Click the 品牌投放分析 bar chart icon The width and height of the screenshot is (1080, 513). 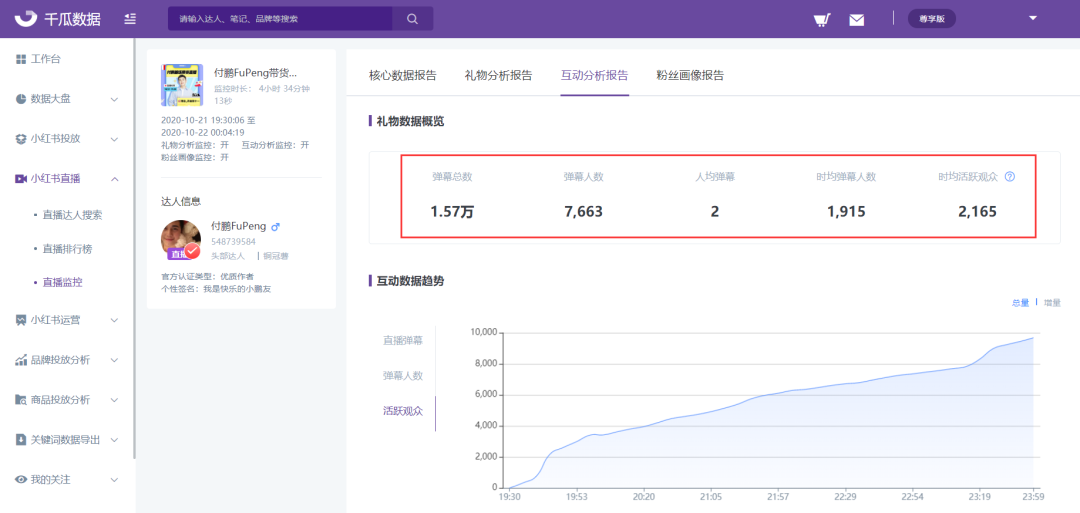[x=21, y=359]
